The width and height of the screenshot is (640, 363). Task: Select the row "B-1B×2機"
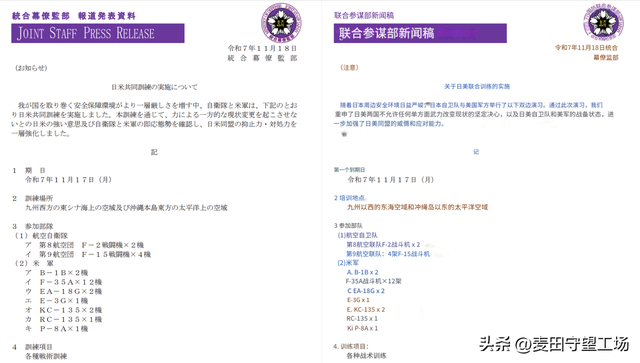(x=56, y=273)
